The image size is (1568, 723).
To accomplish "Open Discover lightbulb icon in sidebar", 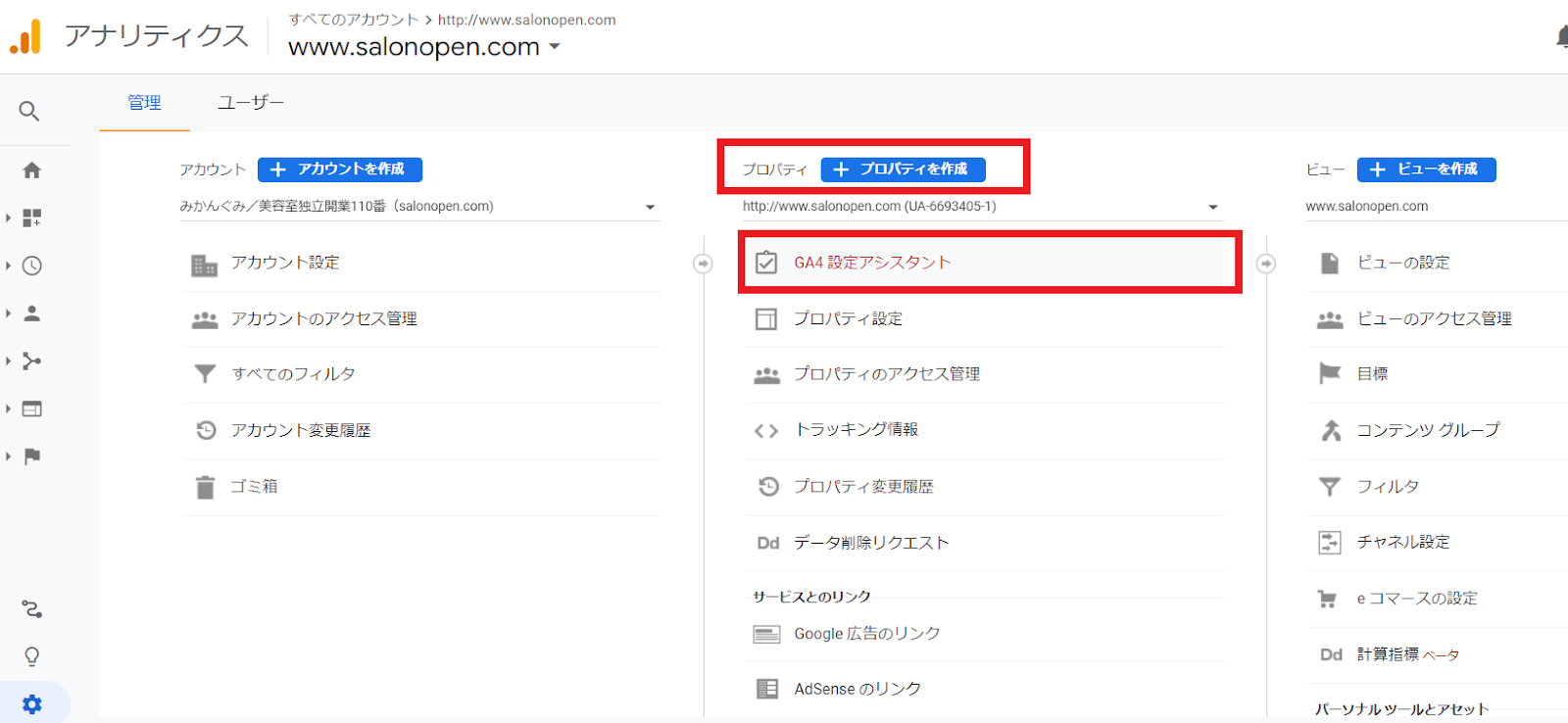I will click(x=32, y=656).
